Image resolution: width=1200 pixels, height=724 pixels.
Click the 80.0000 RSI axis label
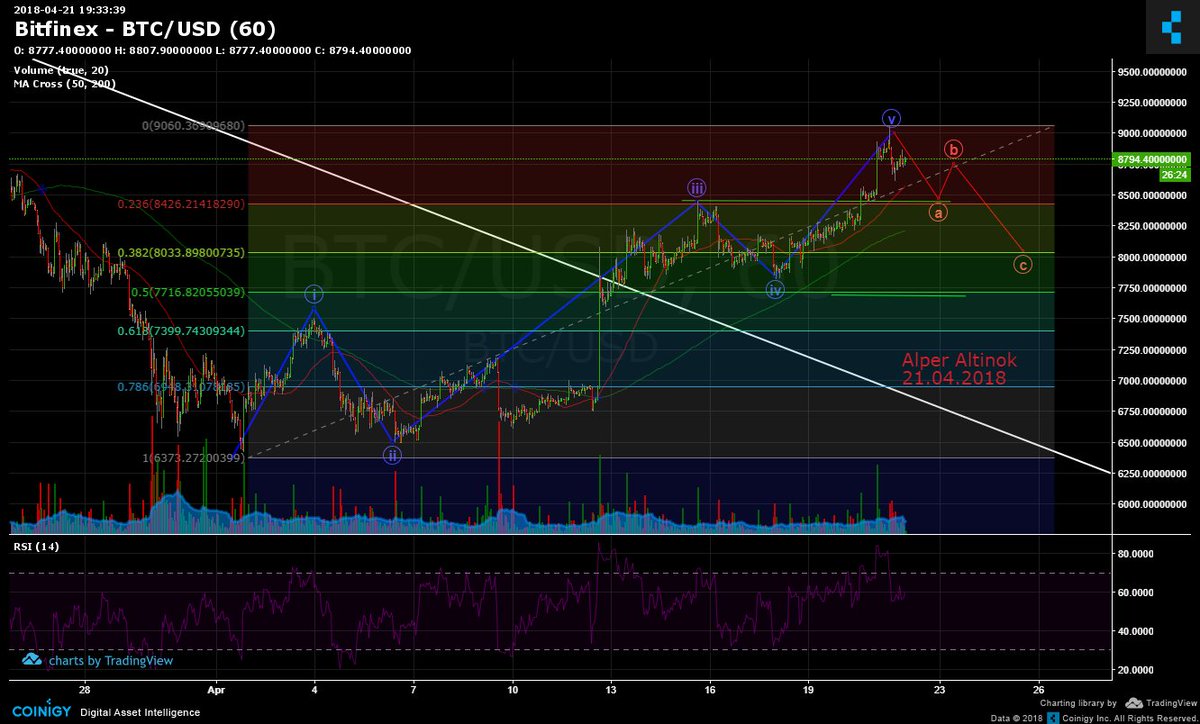1137,553
